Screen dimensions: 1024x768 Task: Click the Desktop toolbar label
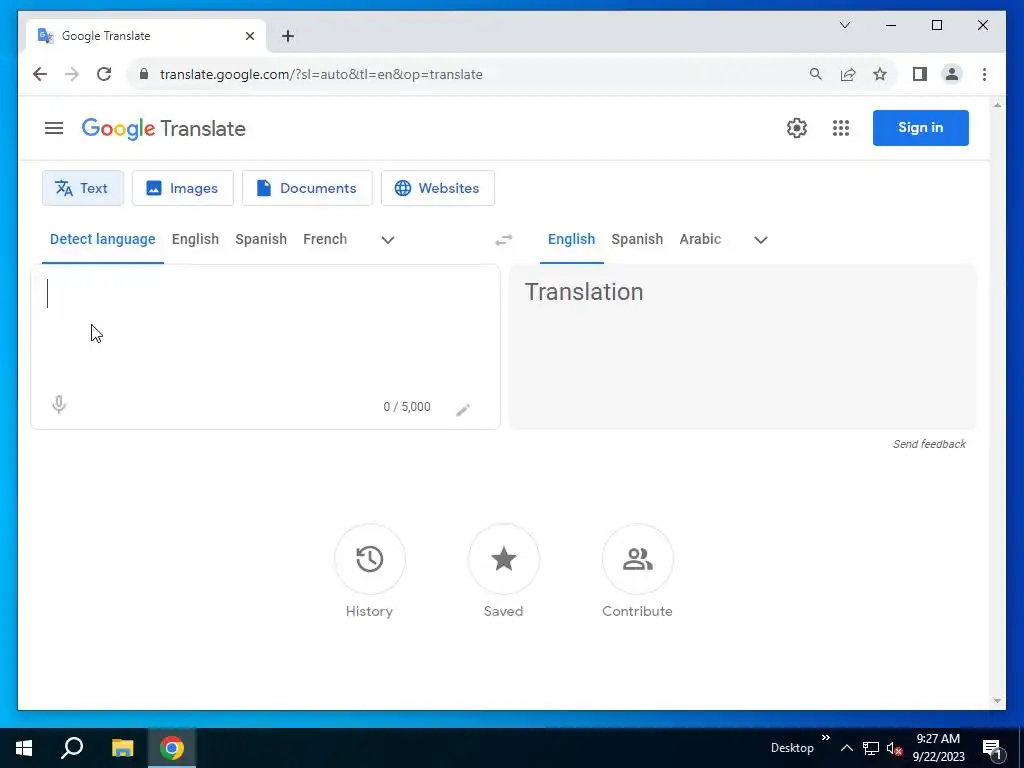[792, 748]
